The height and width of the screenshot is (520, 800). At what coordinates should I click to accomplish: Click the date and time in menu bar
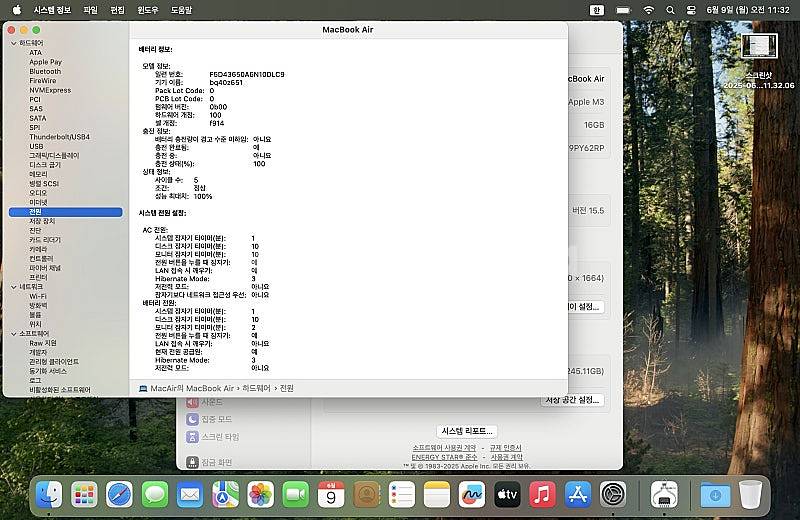point(747,10)
